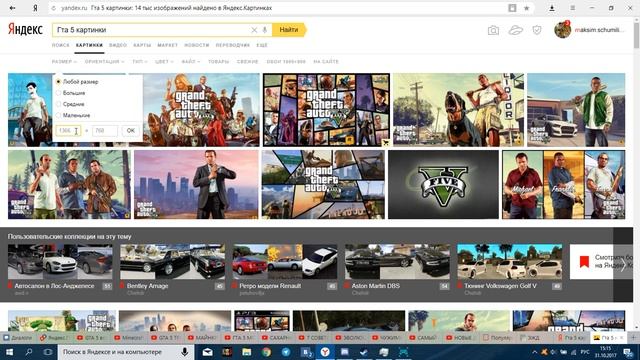The width and height of the screenshot is (640, 360).
Task: Select 'Маленькие' size radio option
Action: 58,116
